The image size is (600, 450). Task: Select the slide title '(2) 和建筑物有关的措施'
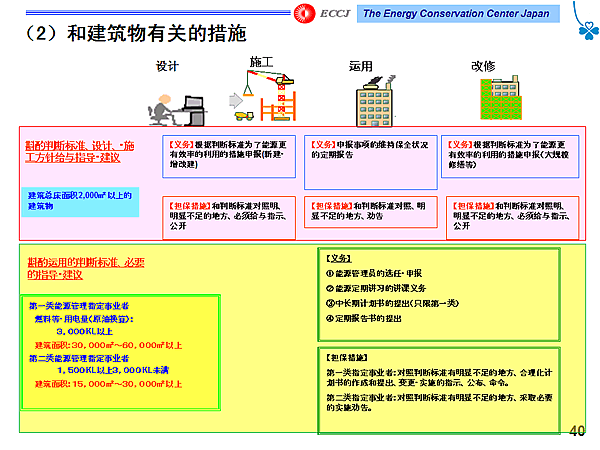tap(135, 33)
